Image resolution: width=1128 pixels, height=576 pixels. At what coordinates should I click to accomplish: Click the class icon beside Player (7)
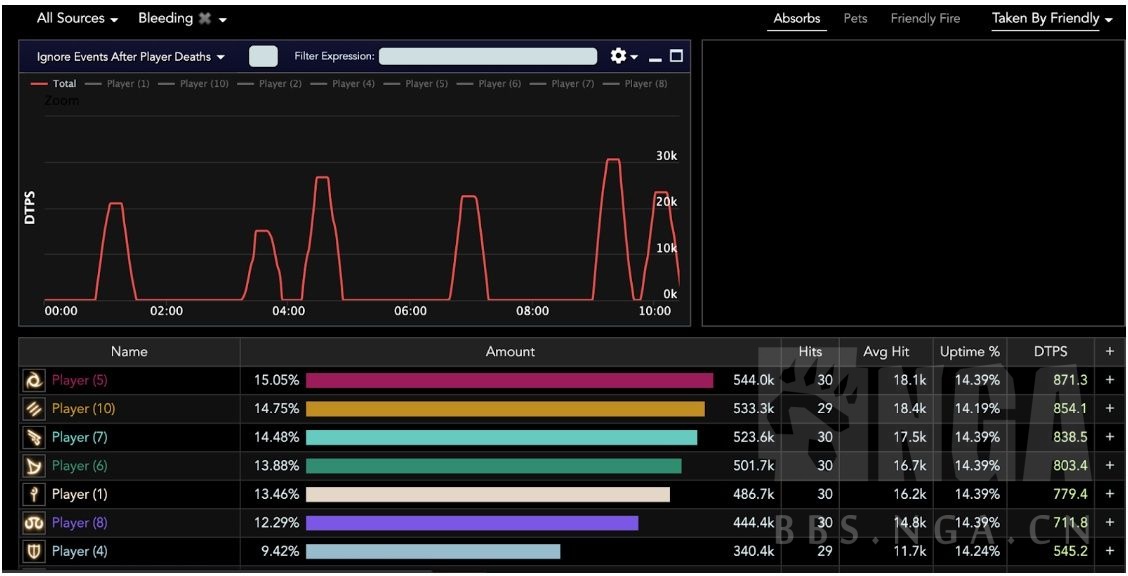click(x=34, y=437)
